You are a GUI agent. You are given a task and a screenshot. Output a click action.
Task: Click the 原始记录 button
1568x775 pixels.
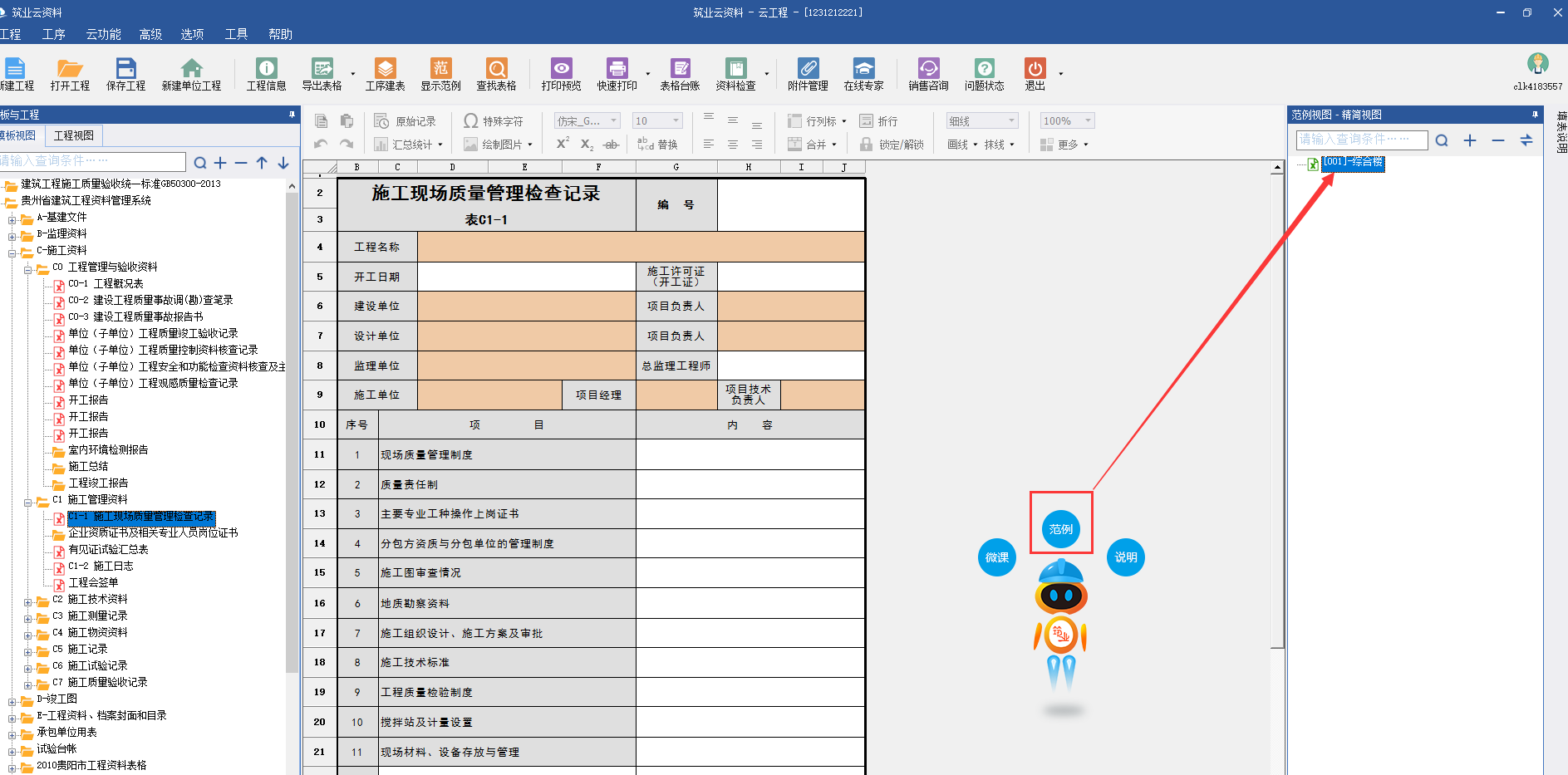406,121
